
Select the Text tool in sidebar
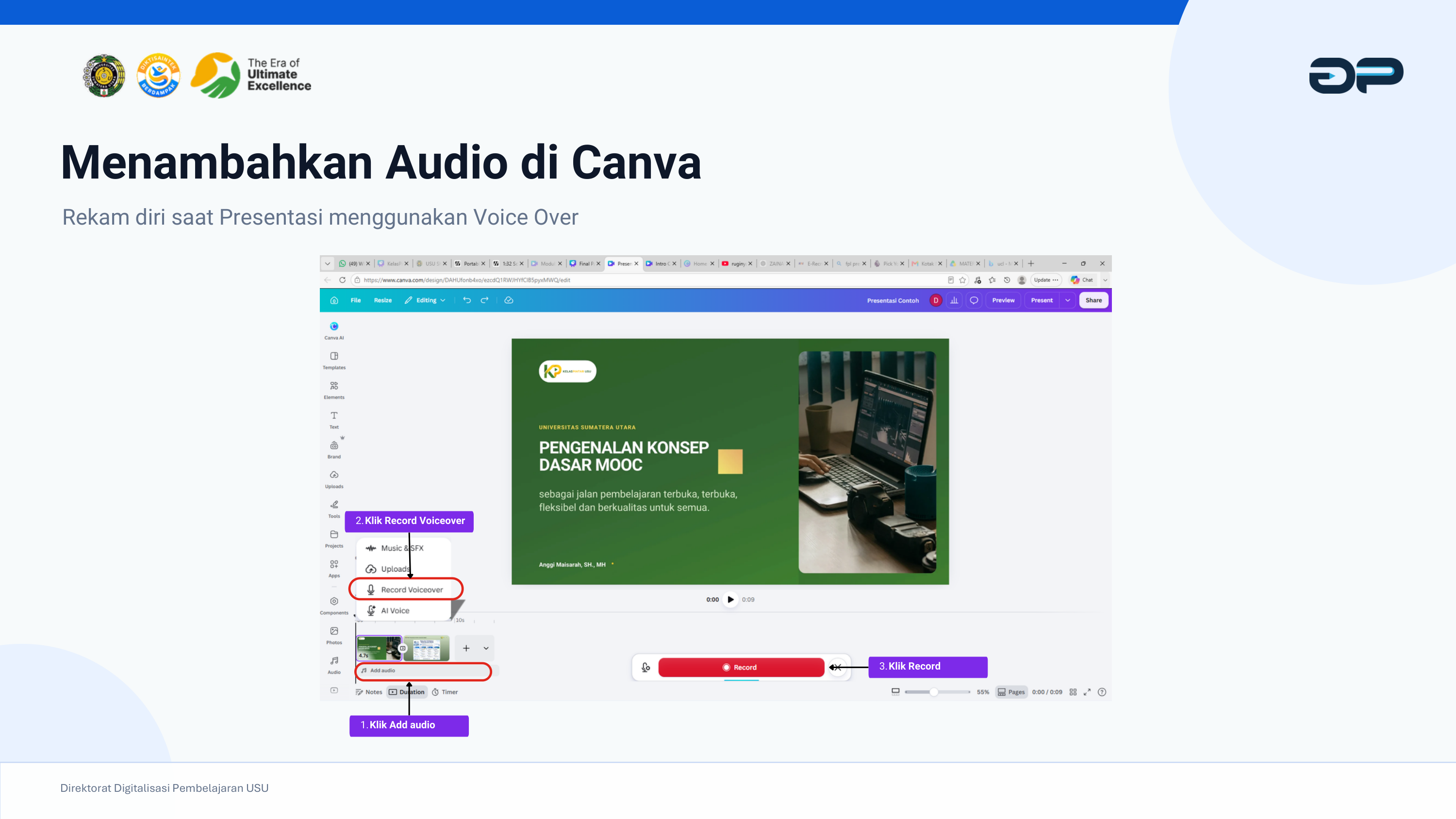pos(334,419)
